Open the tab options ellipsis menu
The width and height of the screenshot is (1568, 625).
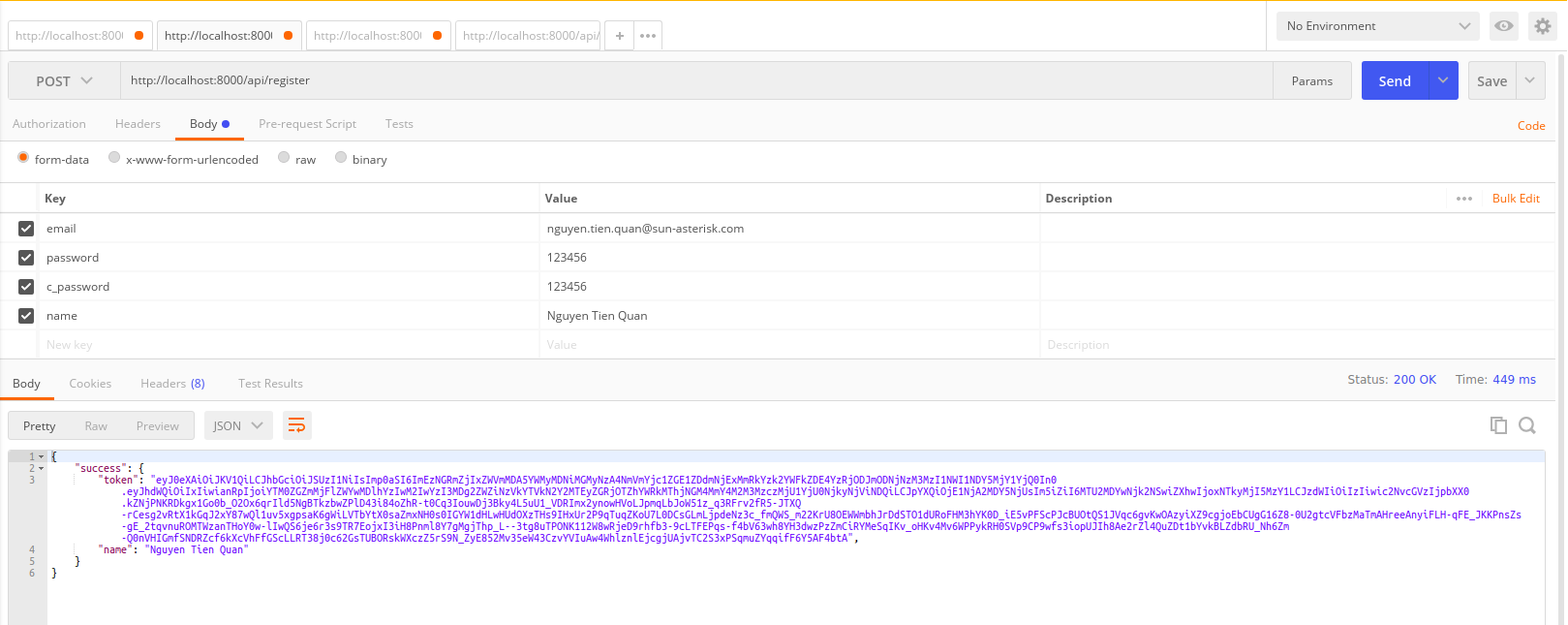coord(648,36)
